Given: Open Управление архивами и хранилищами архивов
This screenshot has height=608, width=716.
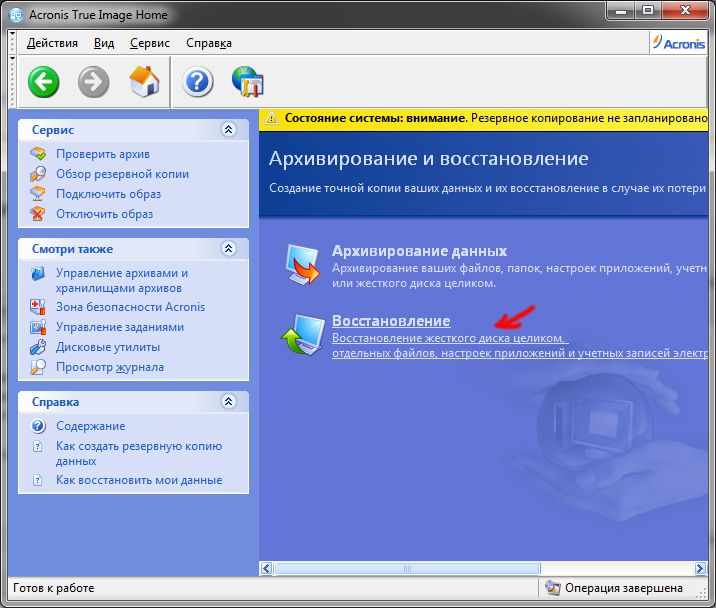Looking at the screenshot, I should (x=122, y=280).
